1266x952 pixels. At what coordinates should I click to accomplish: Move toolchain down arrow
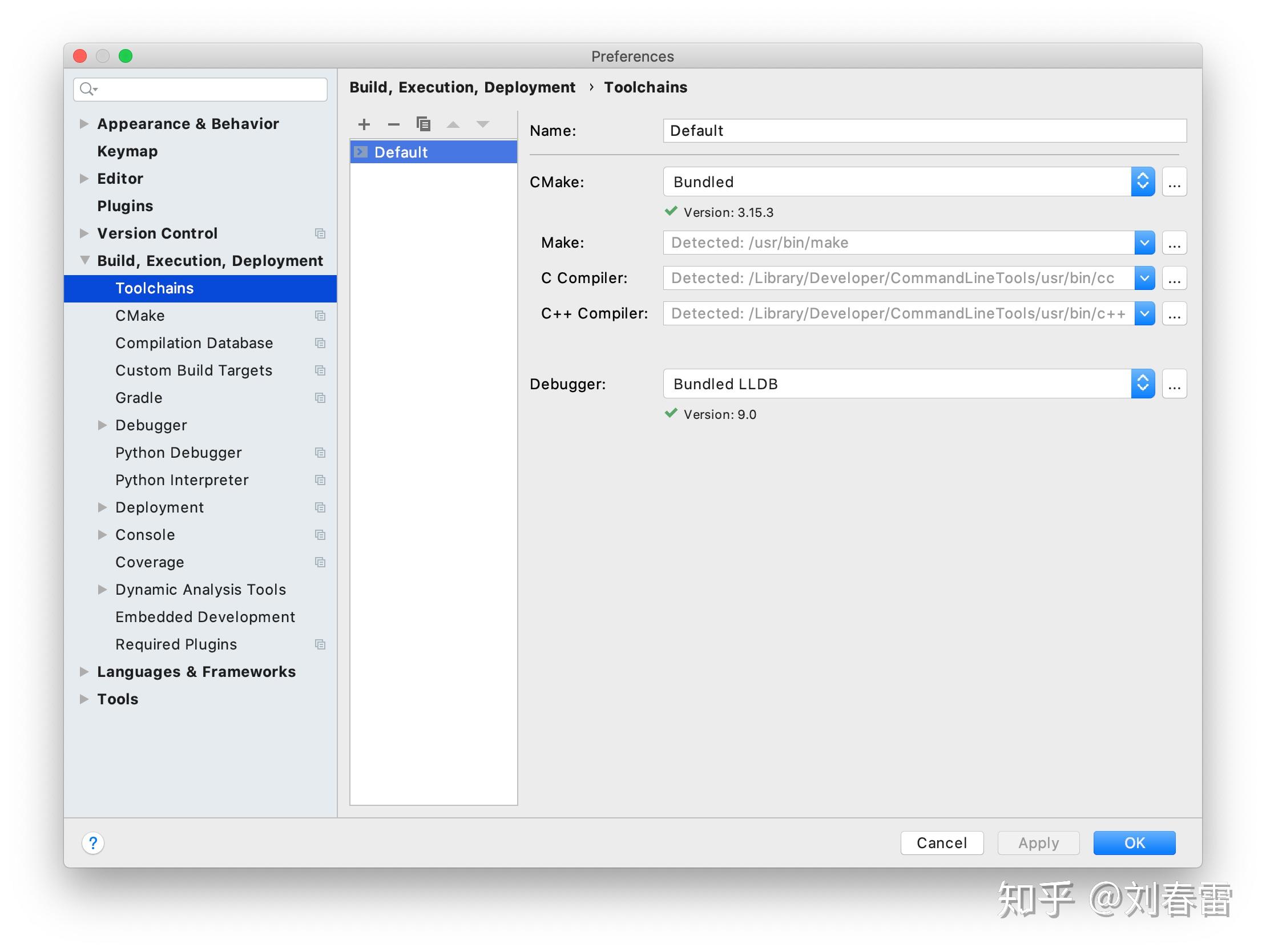click(483, 124)
